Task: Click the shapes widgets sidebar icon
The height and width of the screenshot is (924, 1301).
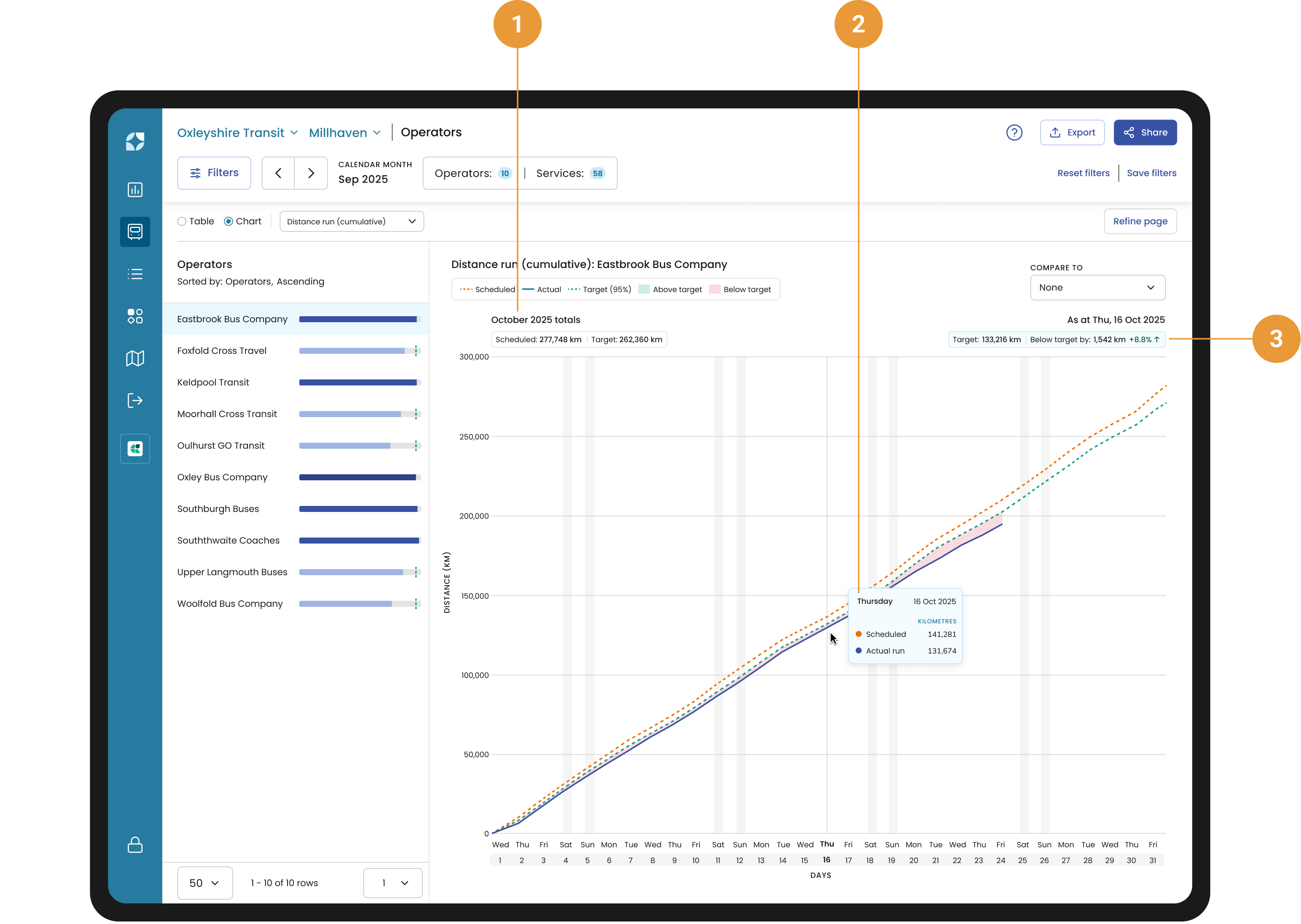Action: click(135, 316)
